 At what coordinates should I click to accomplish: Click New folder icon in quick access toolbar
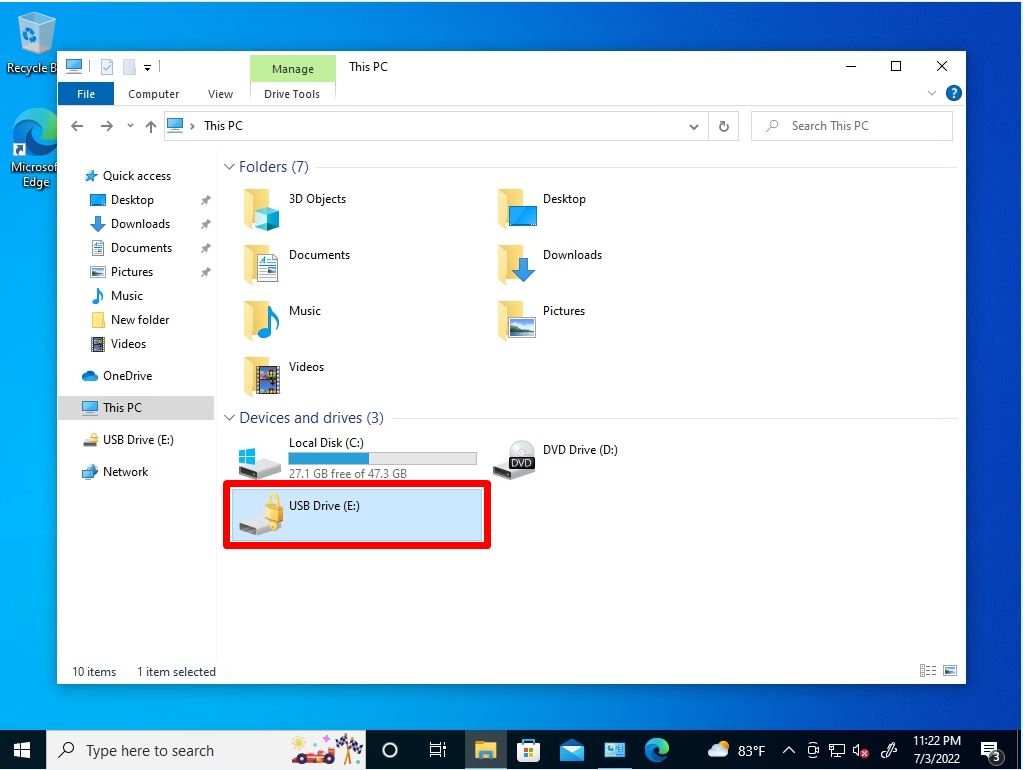click(129, 67)
